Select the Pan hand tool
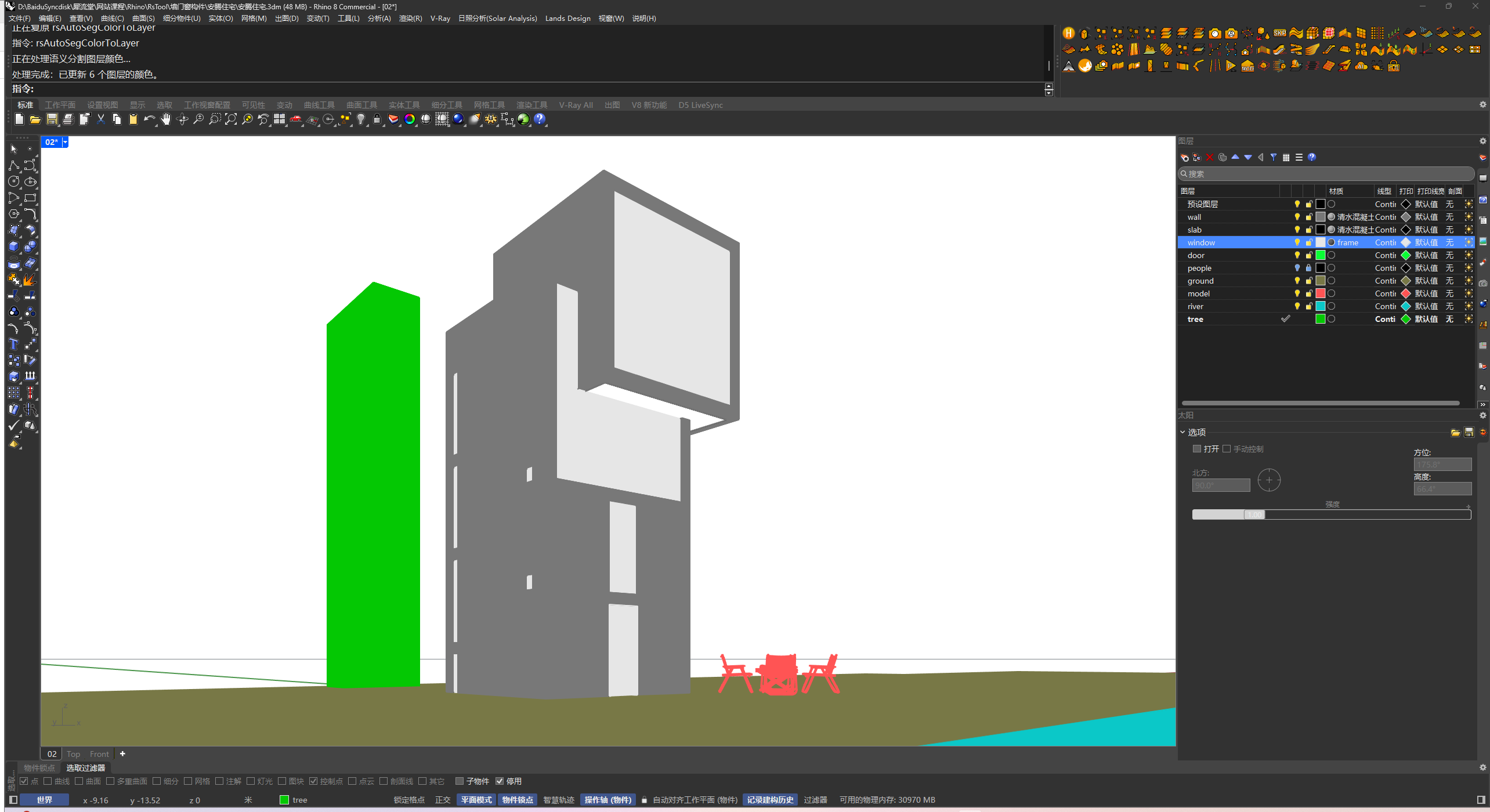The image size is (1490, 812). pyautogui.click(x=166, y=119)
